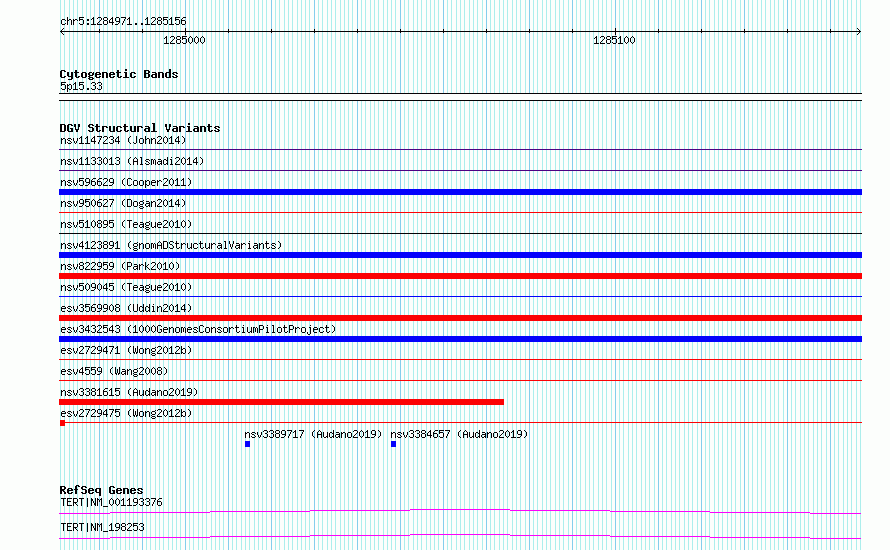Open nsv509045 (Teague2010) variant label
The image size is (890, 550).
(x=126, y=287)
